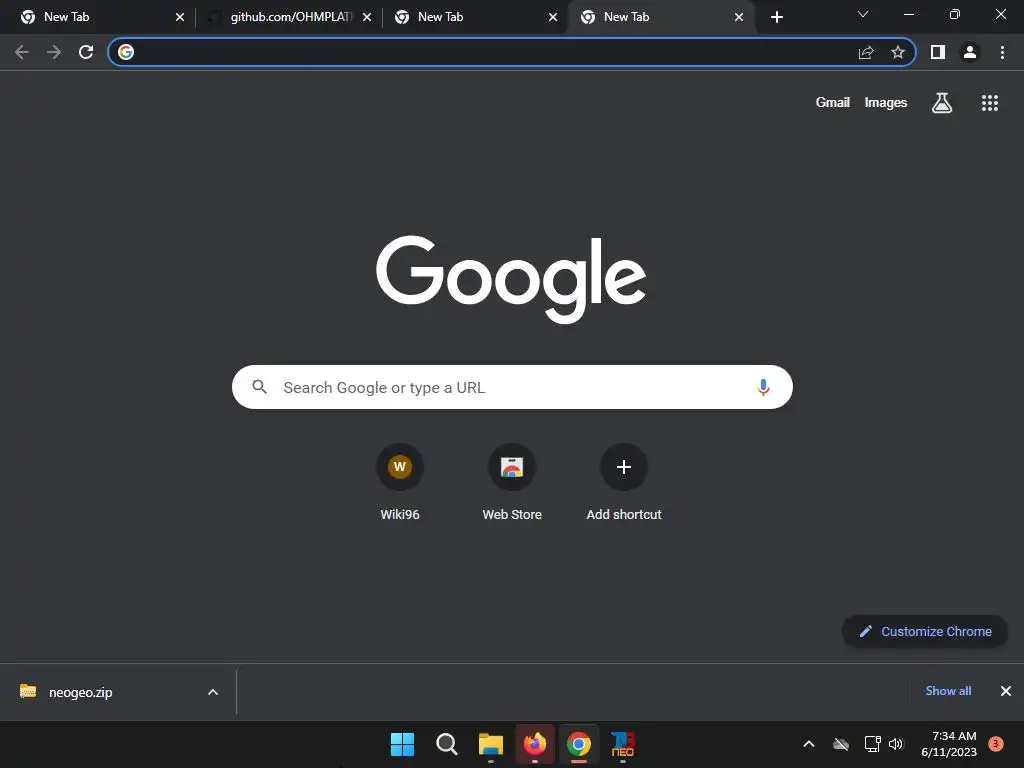
Task: Open the Web Store shortcut
Action: coord(512,482)
